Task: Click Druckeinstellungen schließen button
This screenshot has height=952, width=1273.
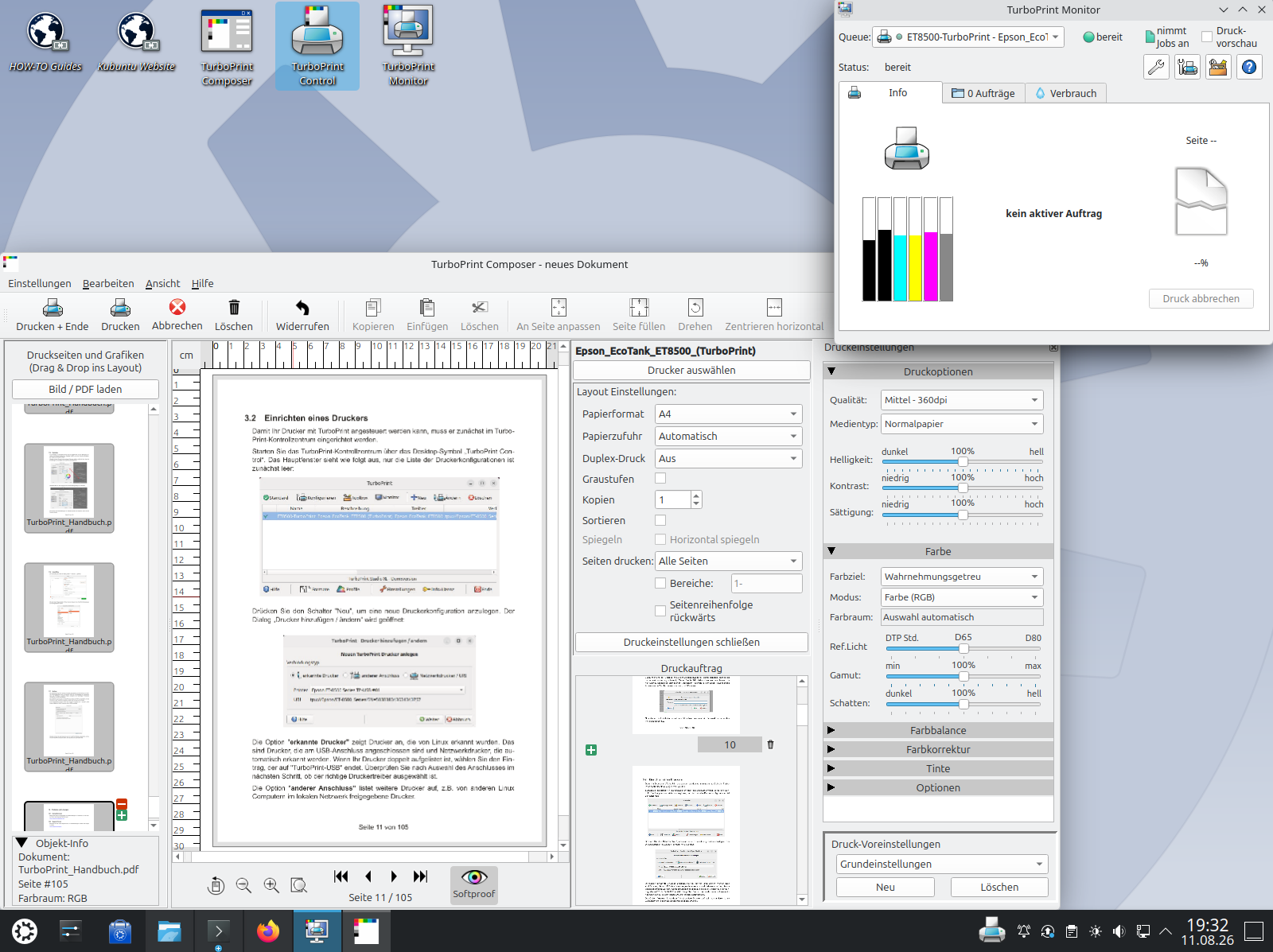Action: (691, 643)
